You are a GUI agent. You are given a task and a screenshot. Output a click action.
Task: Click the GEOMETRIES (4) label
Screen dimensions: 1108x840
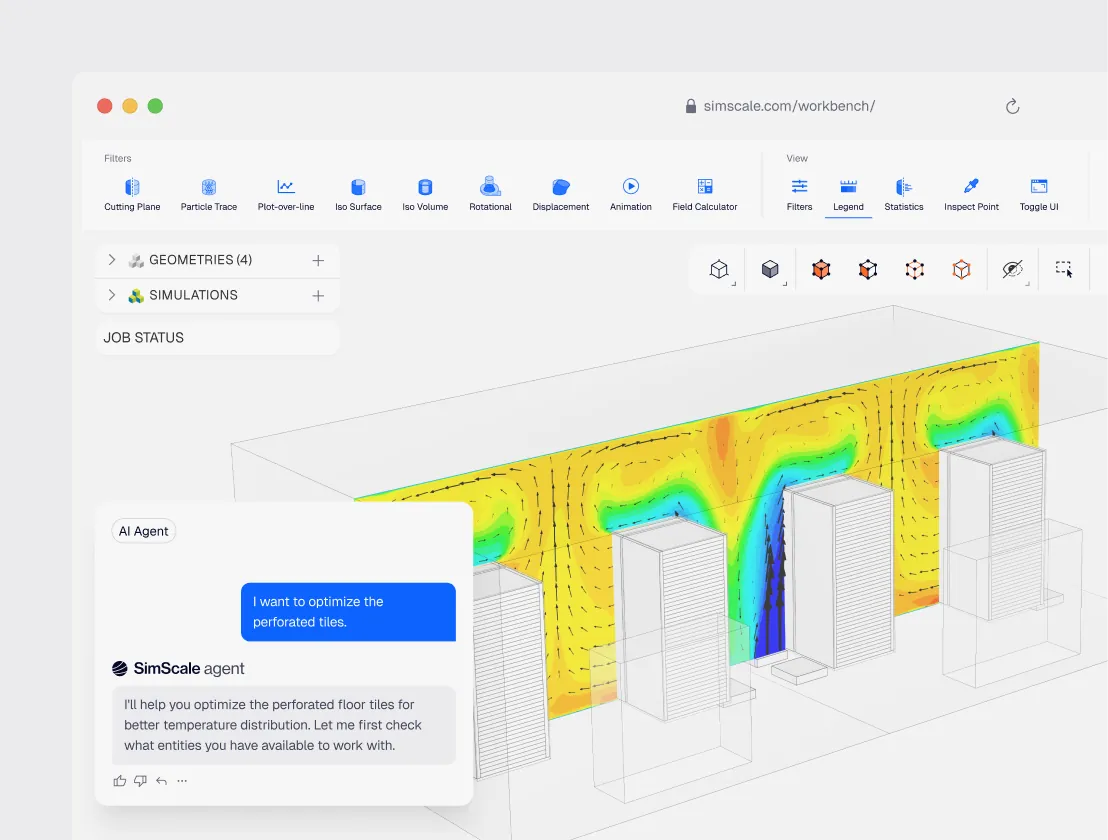pyautogui.click(x=201, y=259)
